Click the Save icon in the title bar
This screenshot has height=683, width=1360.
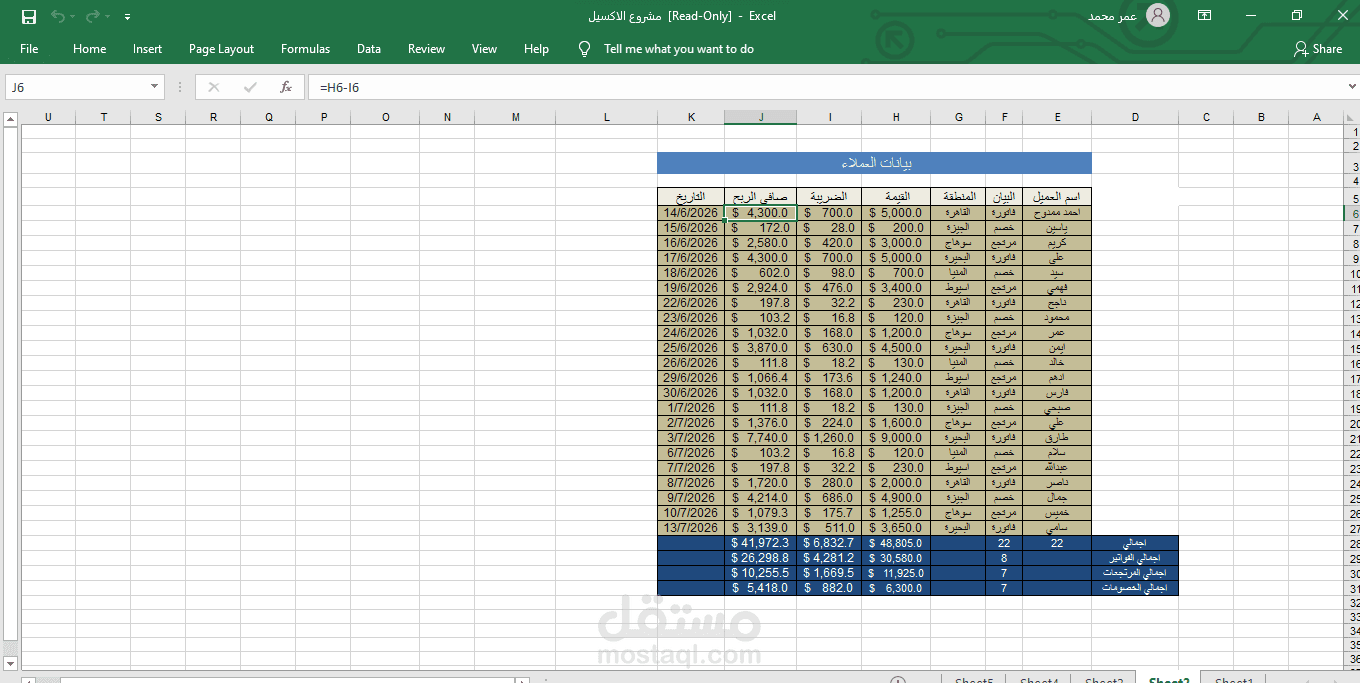29,16
